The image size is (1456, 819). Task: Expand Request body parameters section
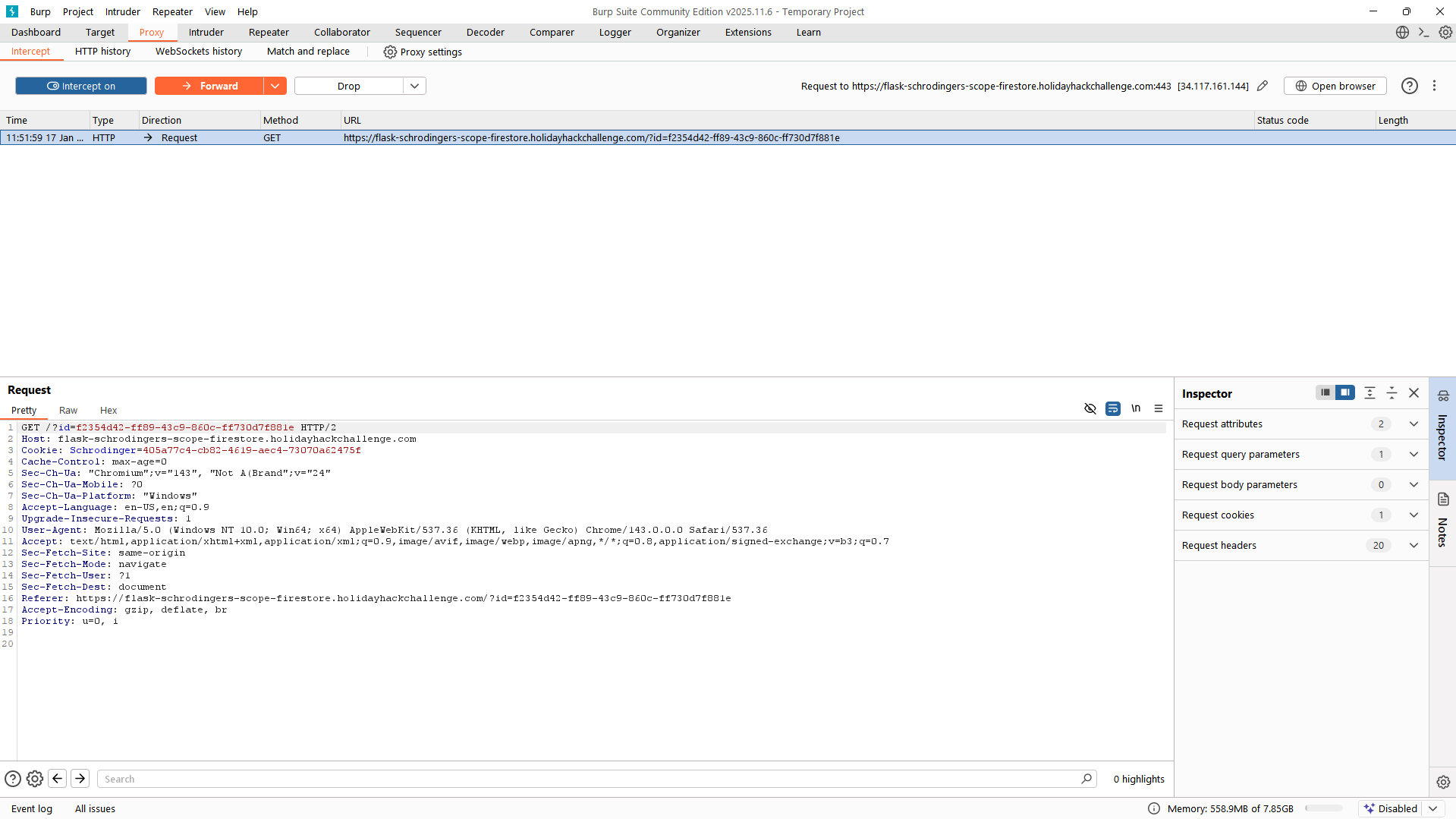[1301, 484]
